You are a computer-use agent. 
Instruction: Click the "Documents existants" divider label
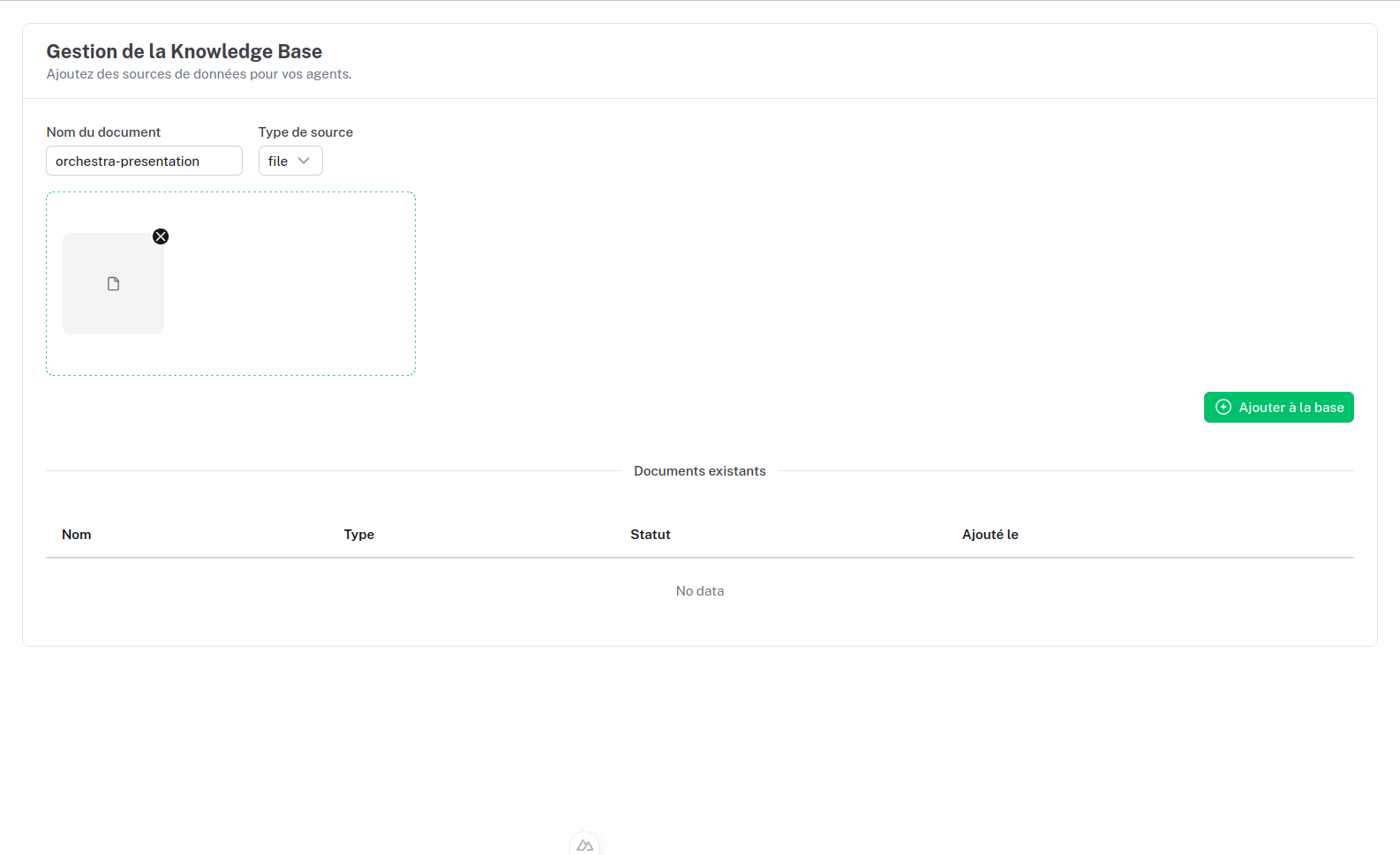coord(700,471)
